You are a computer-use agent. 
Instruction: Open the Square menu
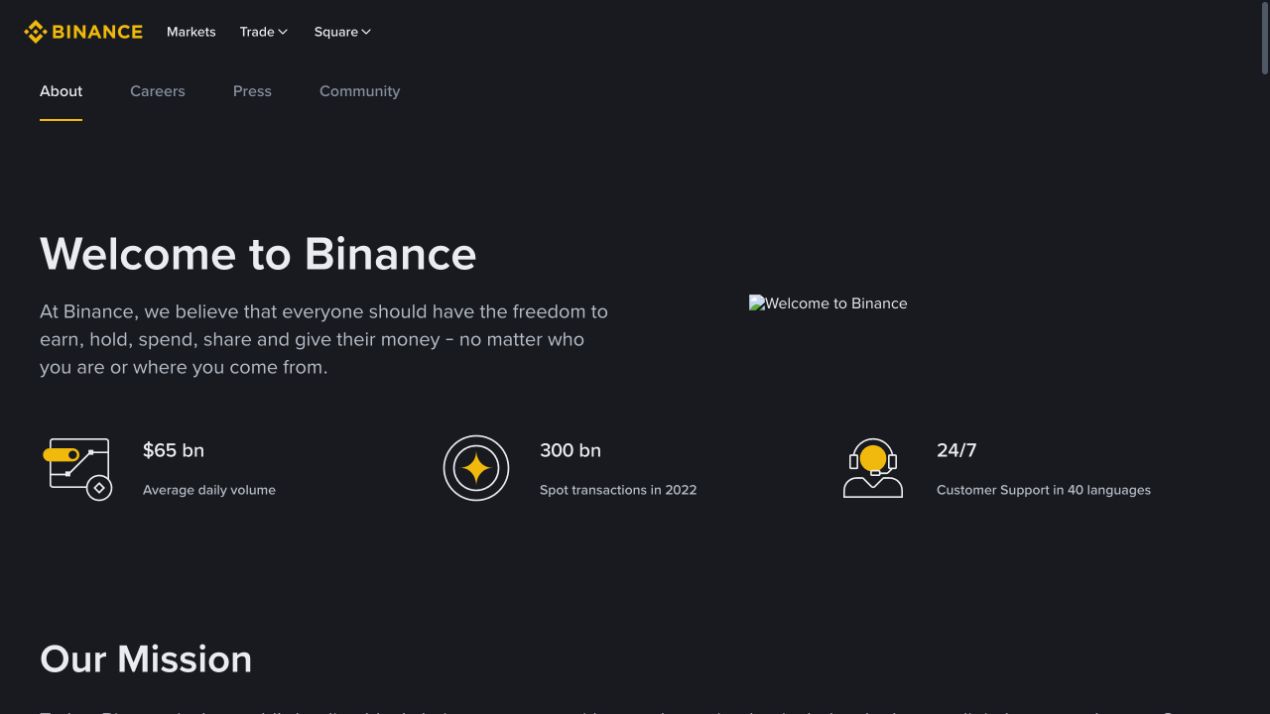tap(342, 32)
